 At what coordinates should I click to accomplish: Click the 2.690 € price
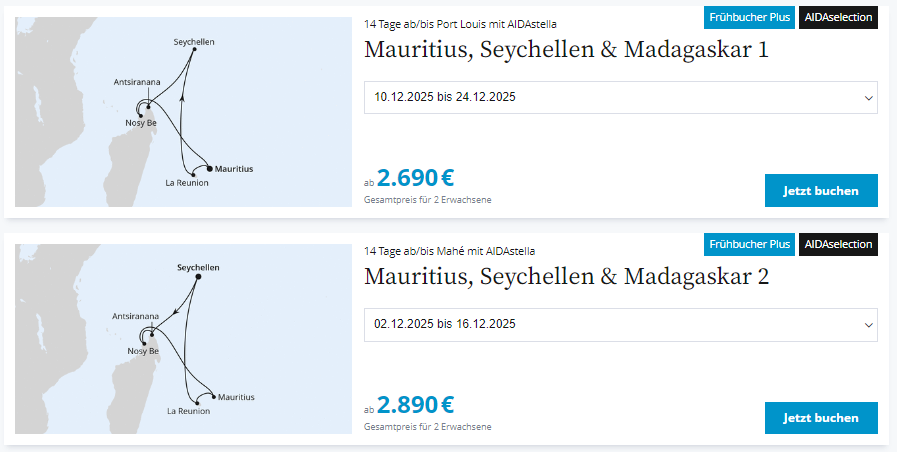click(x=415, y=178)
